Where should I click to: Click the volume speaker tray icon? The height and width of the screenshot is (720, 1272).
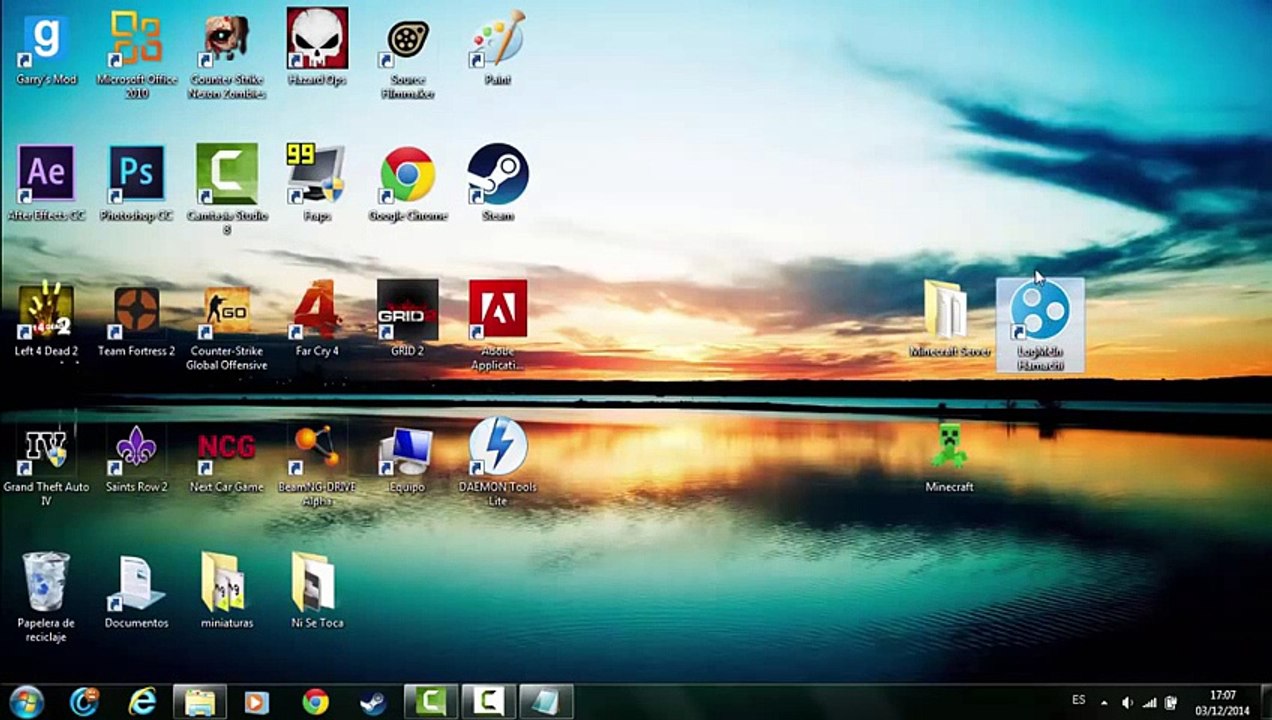click(1127, 702)
